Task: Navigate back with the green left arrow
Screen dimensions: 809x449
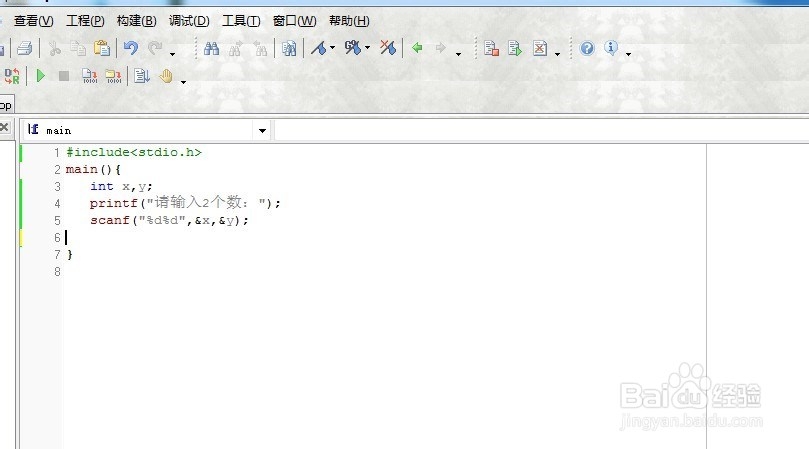Action: click(417, 48)
